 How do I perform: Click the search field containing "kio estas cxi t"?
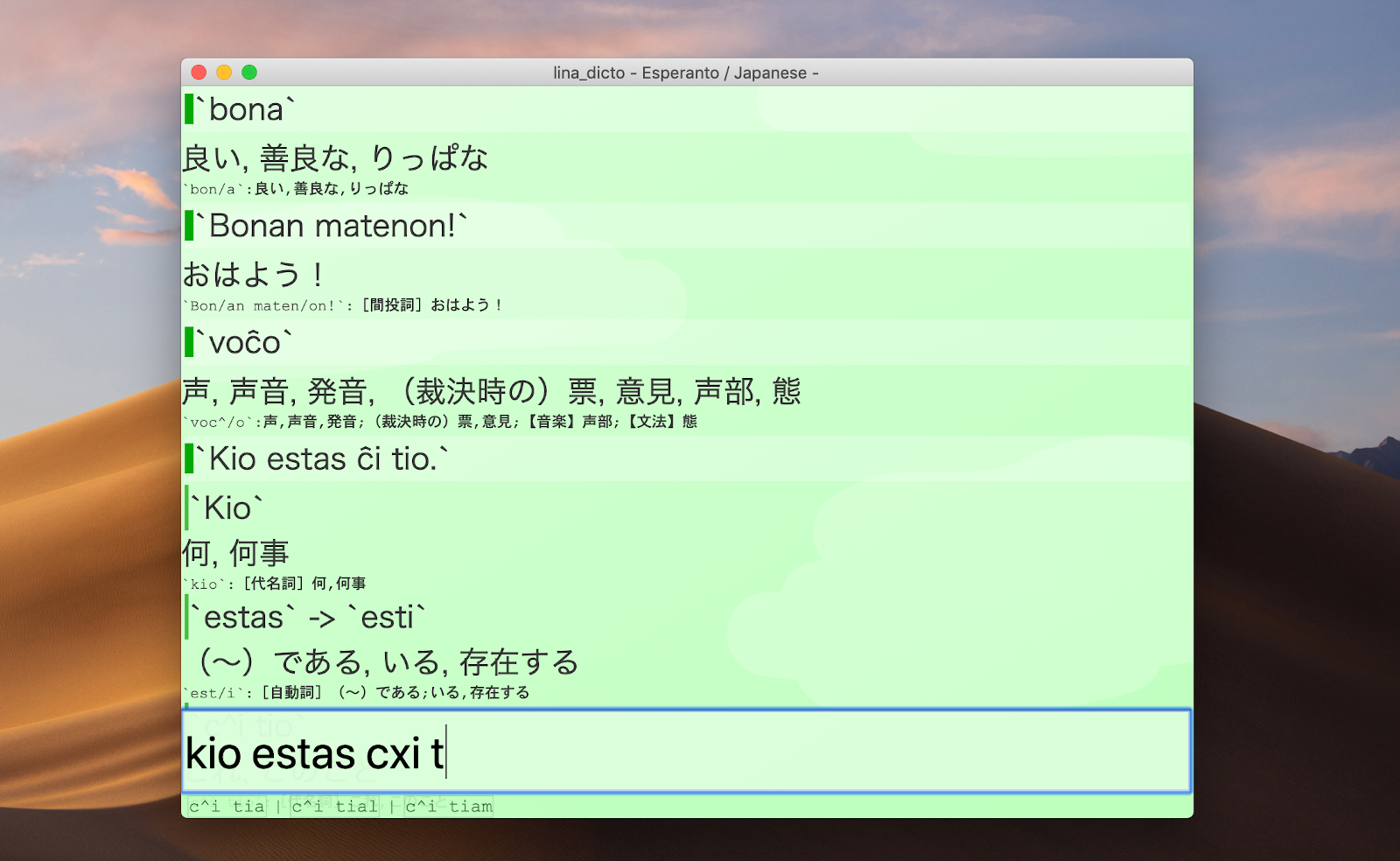[x=686, y=752]
